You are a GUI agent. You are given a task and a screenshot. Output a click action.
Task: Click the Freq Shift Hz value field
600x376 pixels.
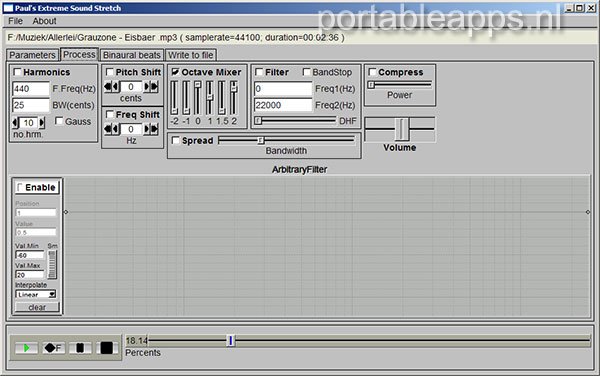click(131, 129)
